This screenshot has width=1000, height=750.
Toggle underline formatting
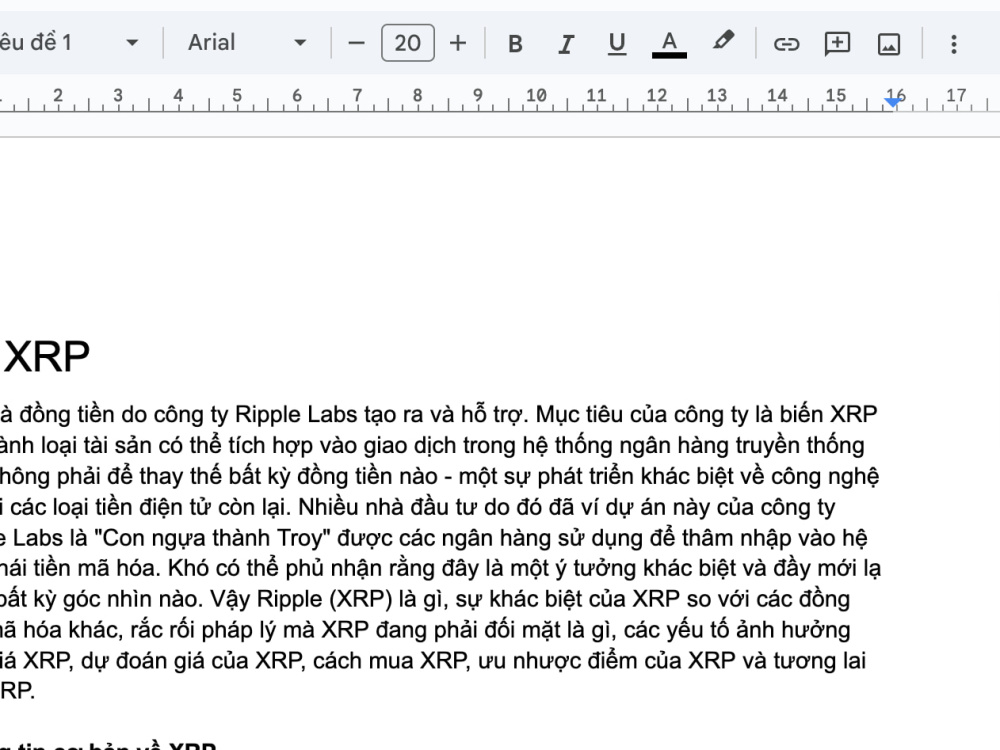pos(617,43)
